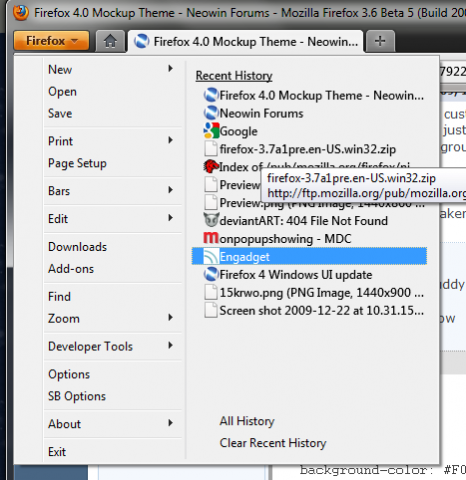Click page icon beside Screen shot entry
Screen dimensions: 466x480
click(x=211, y=311)
